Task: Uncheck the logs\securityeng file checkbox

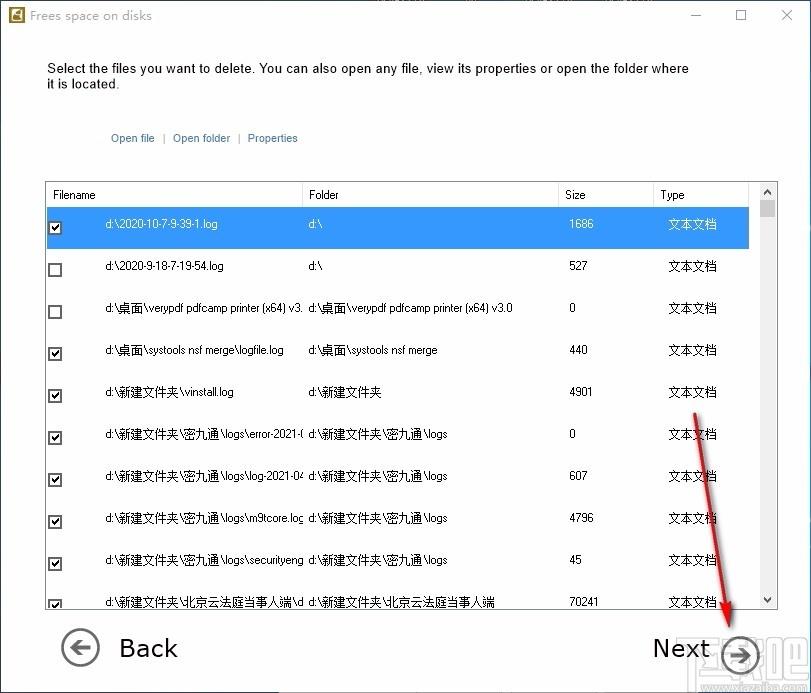Action: (55, 564)
